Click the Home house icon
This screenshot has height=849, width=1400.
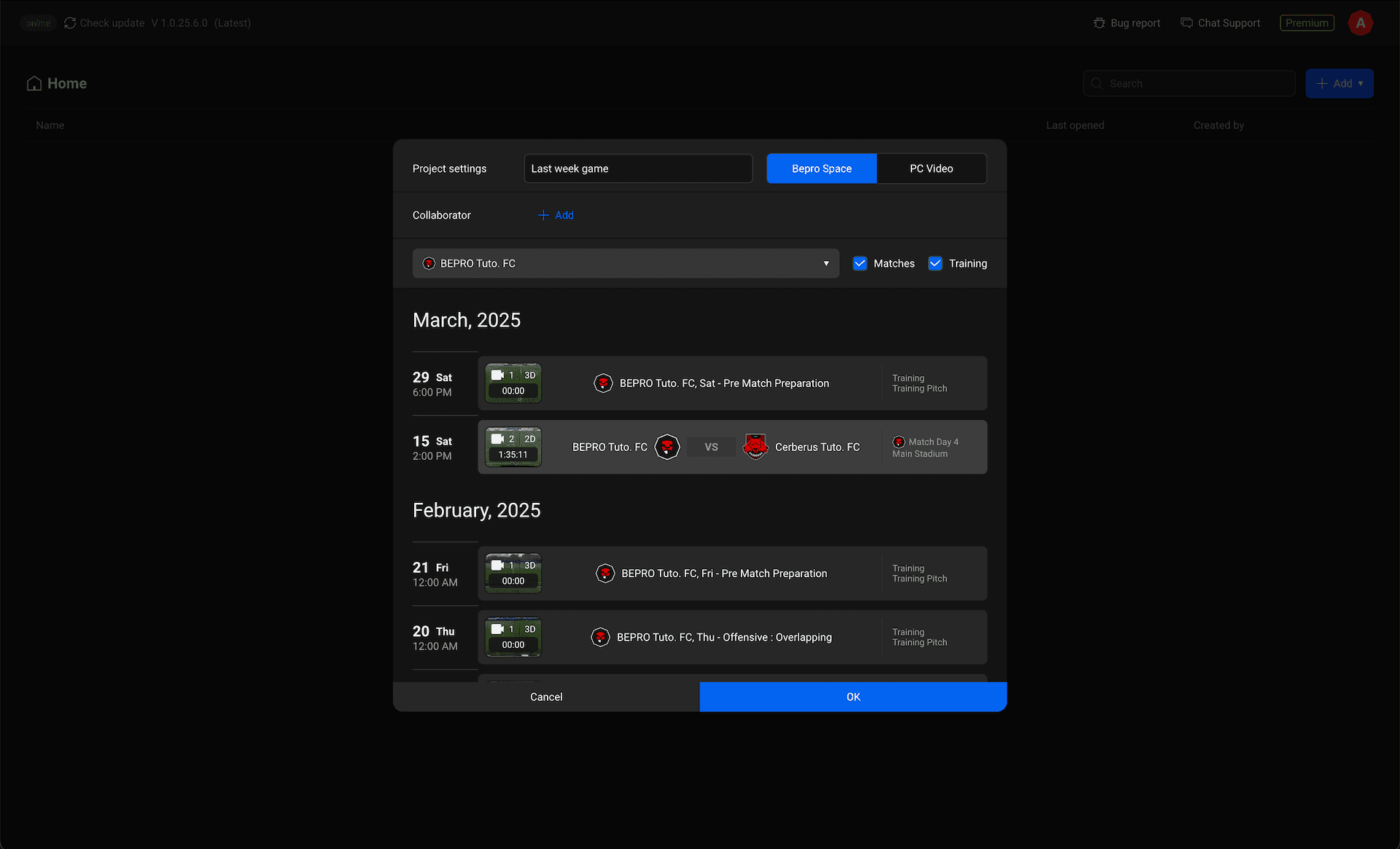click(34, 84)
